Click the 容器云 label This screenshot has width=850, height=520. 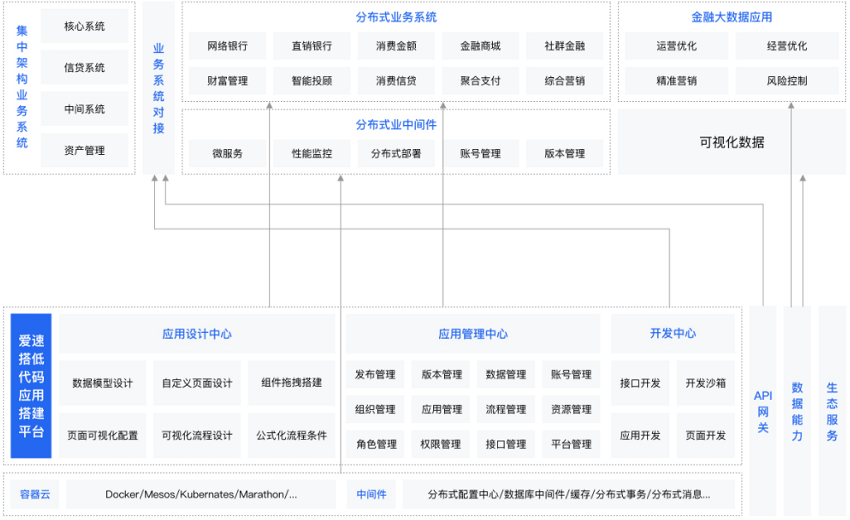[35, 494]
